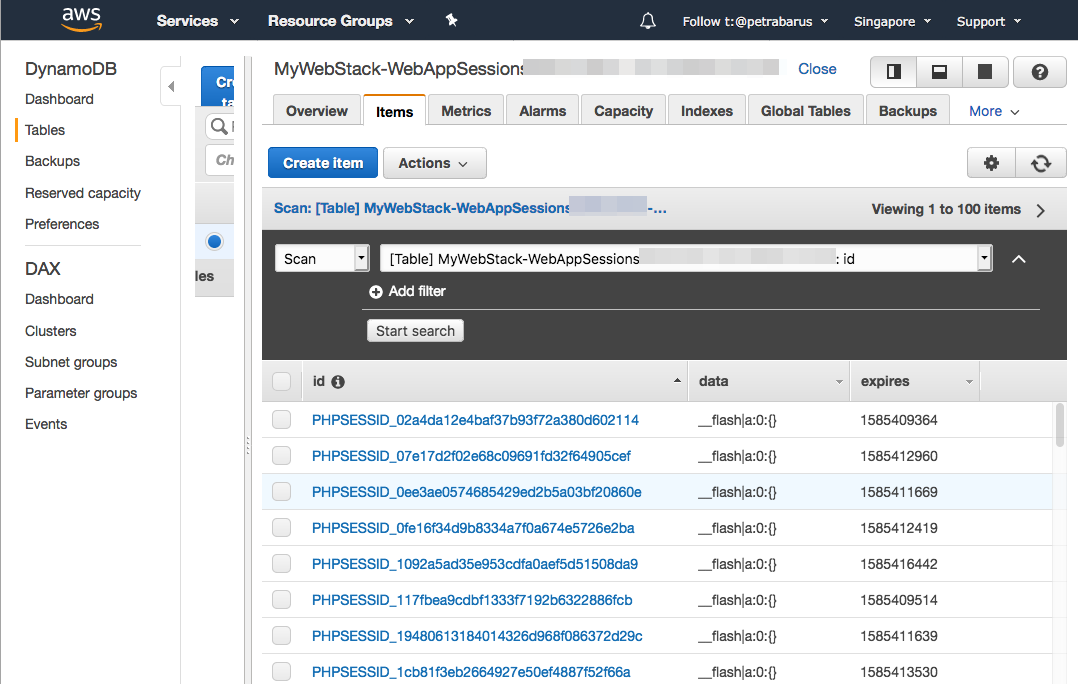
Task: Open table settings gear icon
Action: [x=991, y=163]
